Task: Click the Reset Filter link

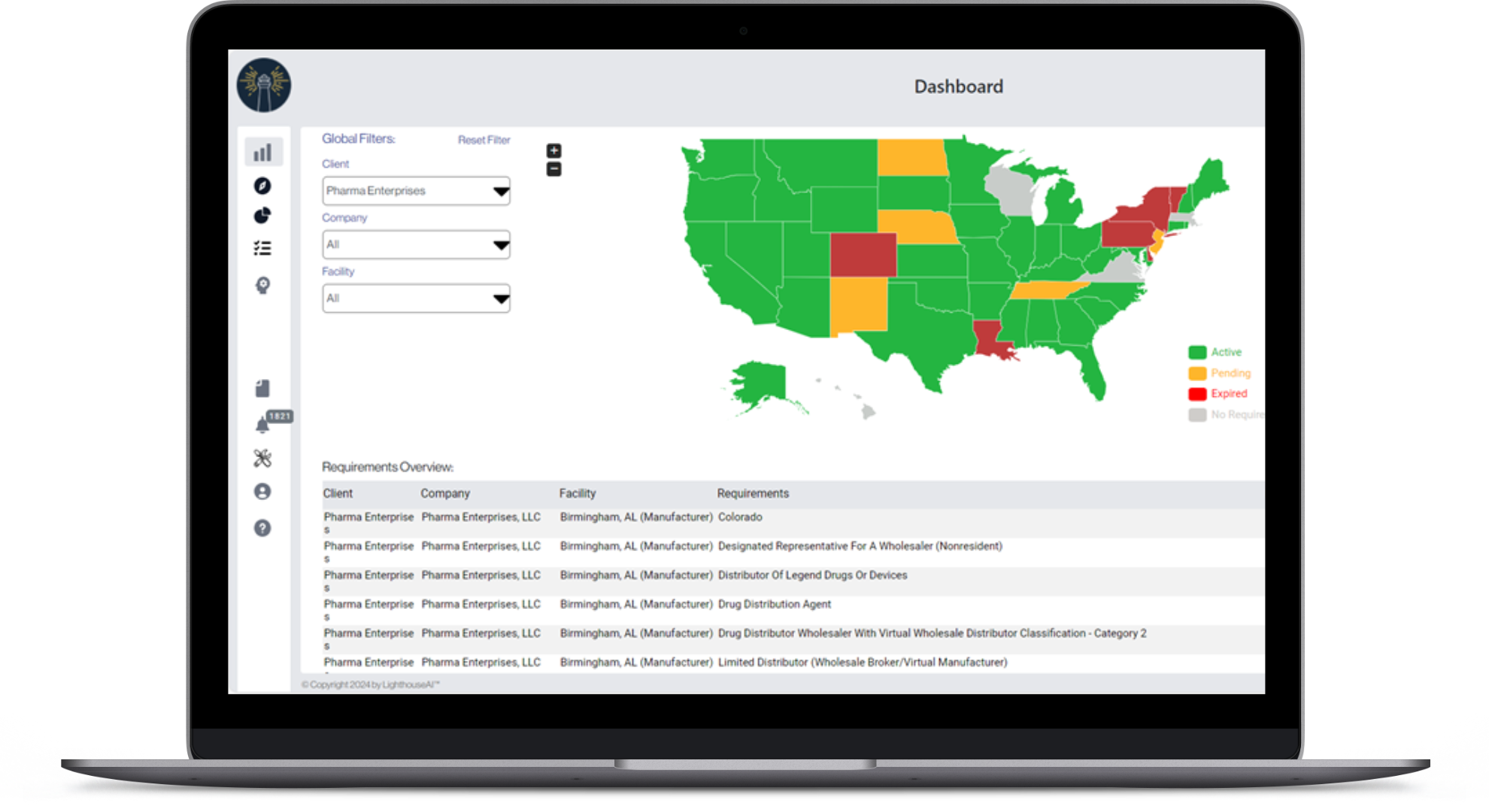Action: pyautogui.click(x=484, y=140)
